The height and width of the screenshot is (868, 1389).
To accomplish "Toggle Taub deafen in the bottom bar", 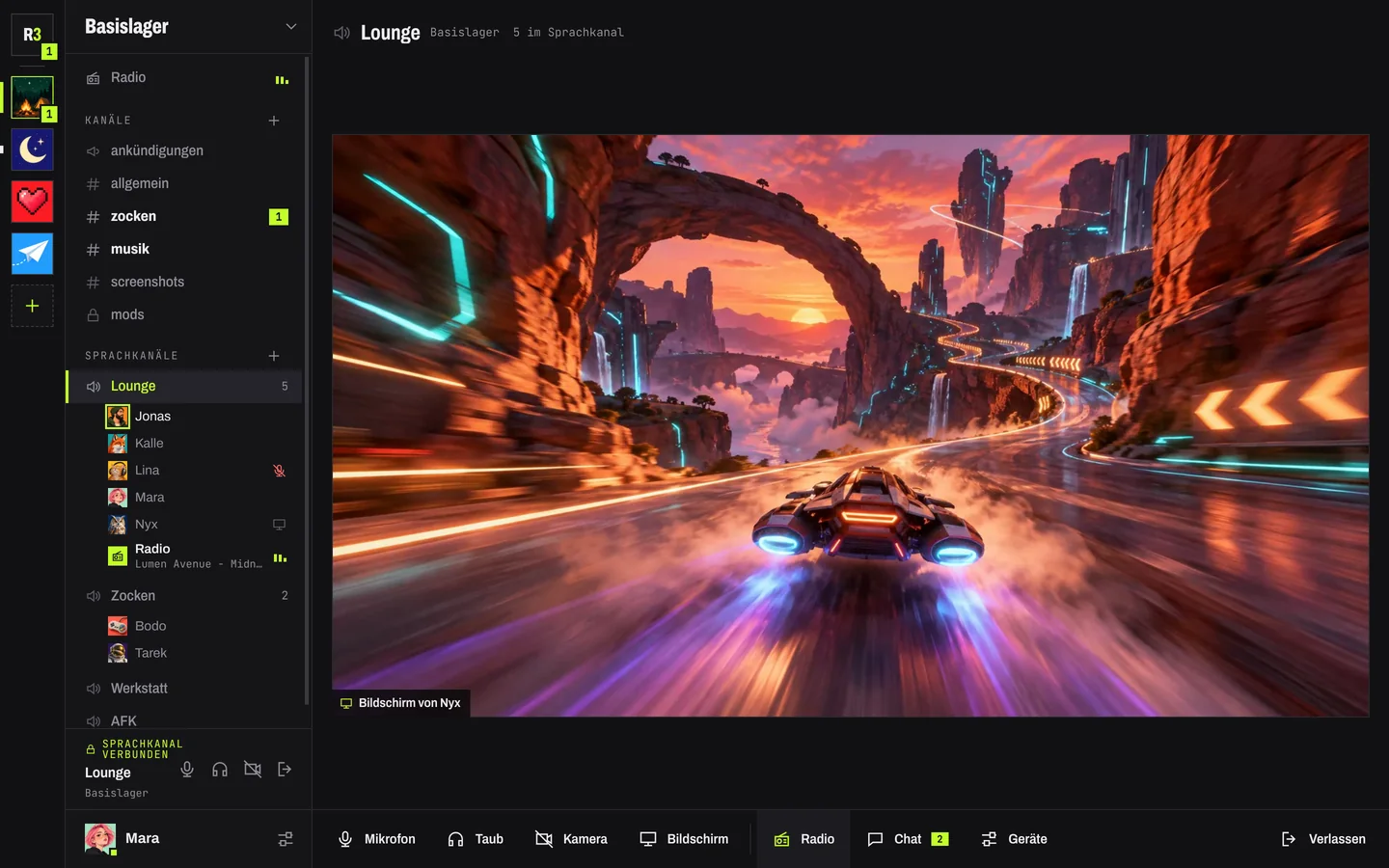I will (x=476, y=839).
